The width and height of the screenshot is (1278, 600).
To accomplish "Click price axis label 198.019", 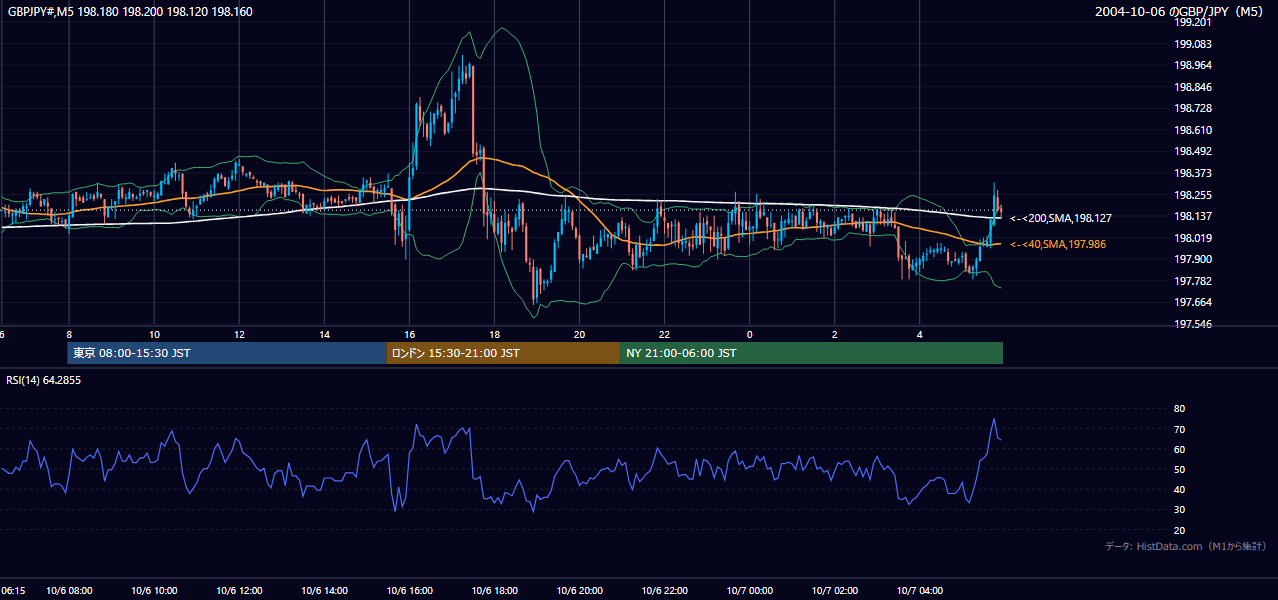I will 1192,238.
